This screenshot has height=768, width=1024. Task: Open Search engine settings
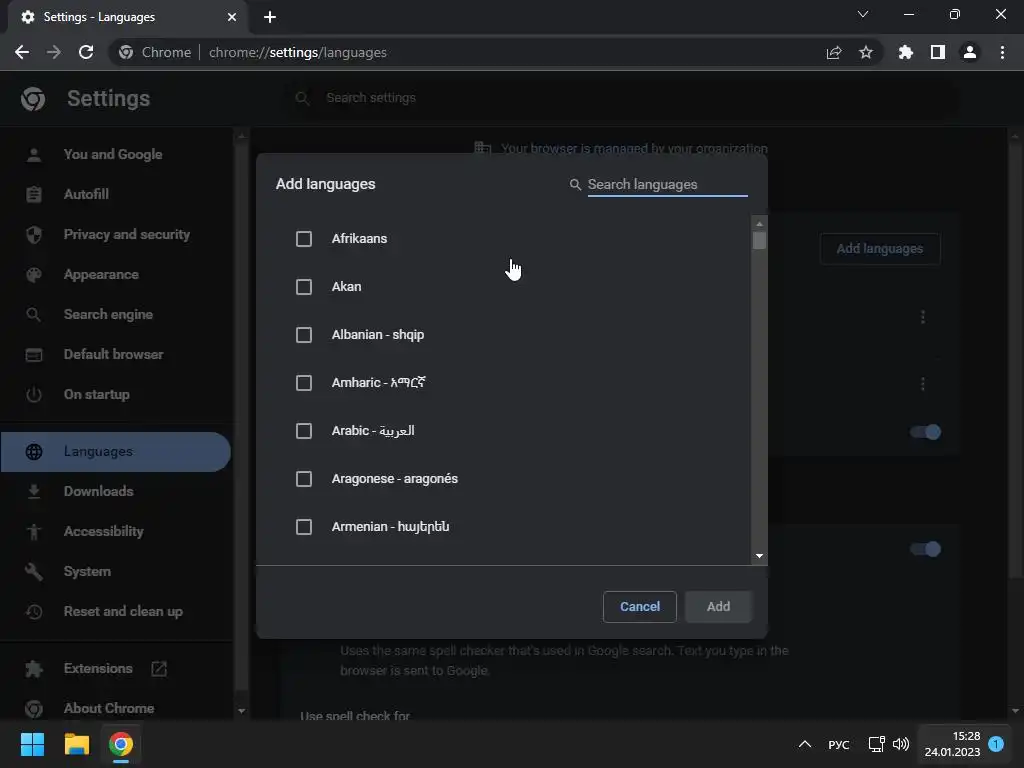116,315
